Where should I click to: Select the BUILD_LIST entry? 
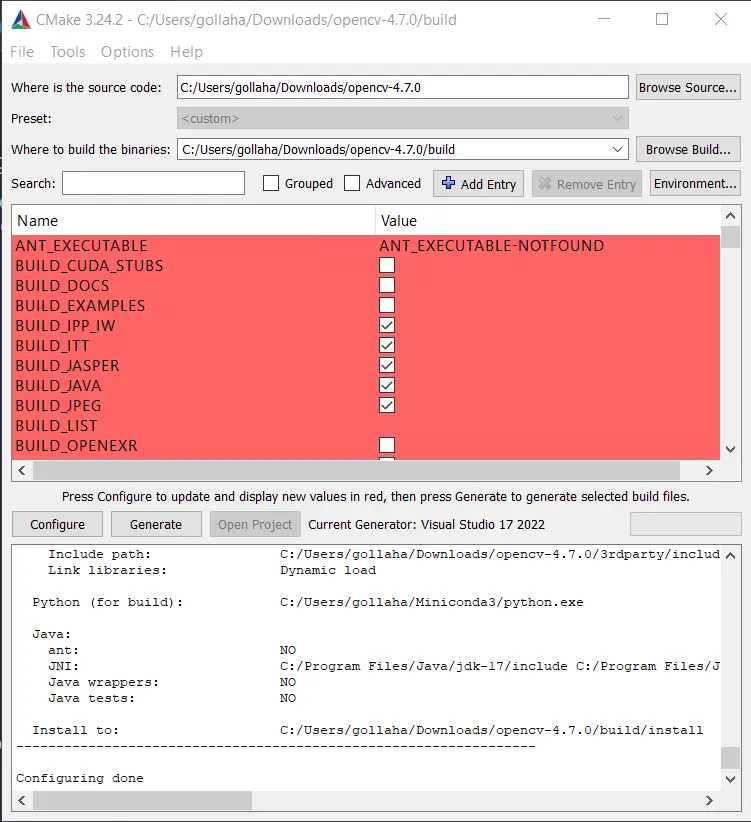[x=56, y=426]
